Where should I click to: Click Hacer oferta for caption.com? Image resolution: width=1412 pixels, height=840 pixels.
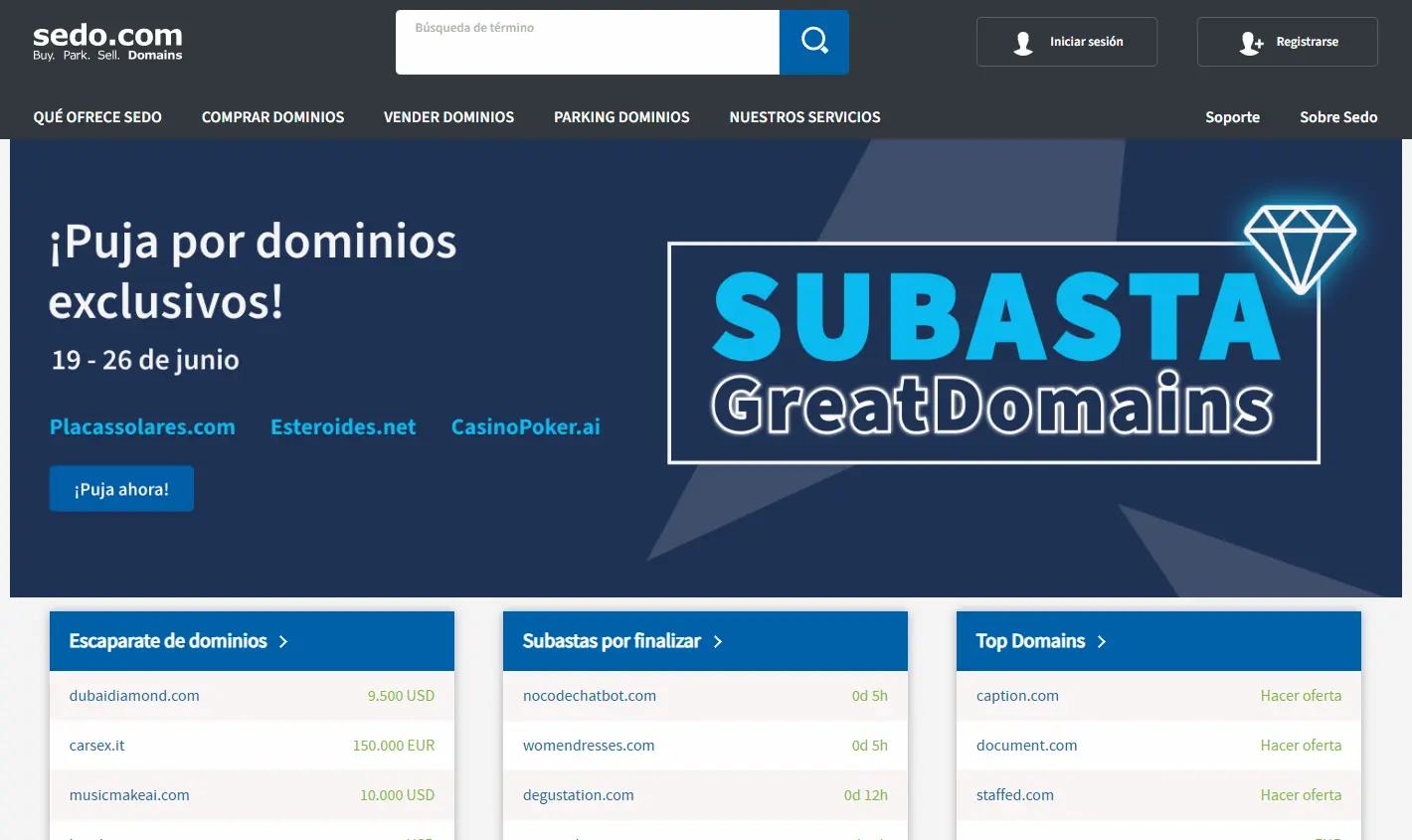1301,696
